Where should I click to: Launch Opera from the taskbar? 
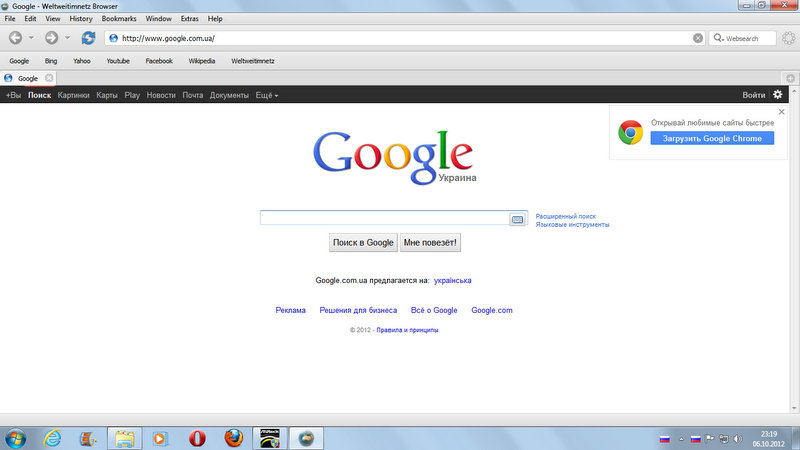tap(197, 439)
